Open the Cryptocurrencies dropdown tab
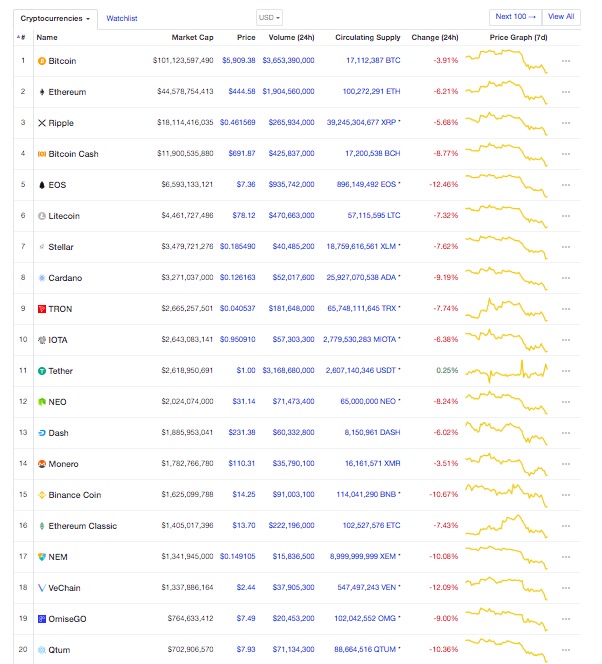This screenshot has width=602, height=664. pyautogui.click(x=55, y=19)
